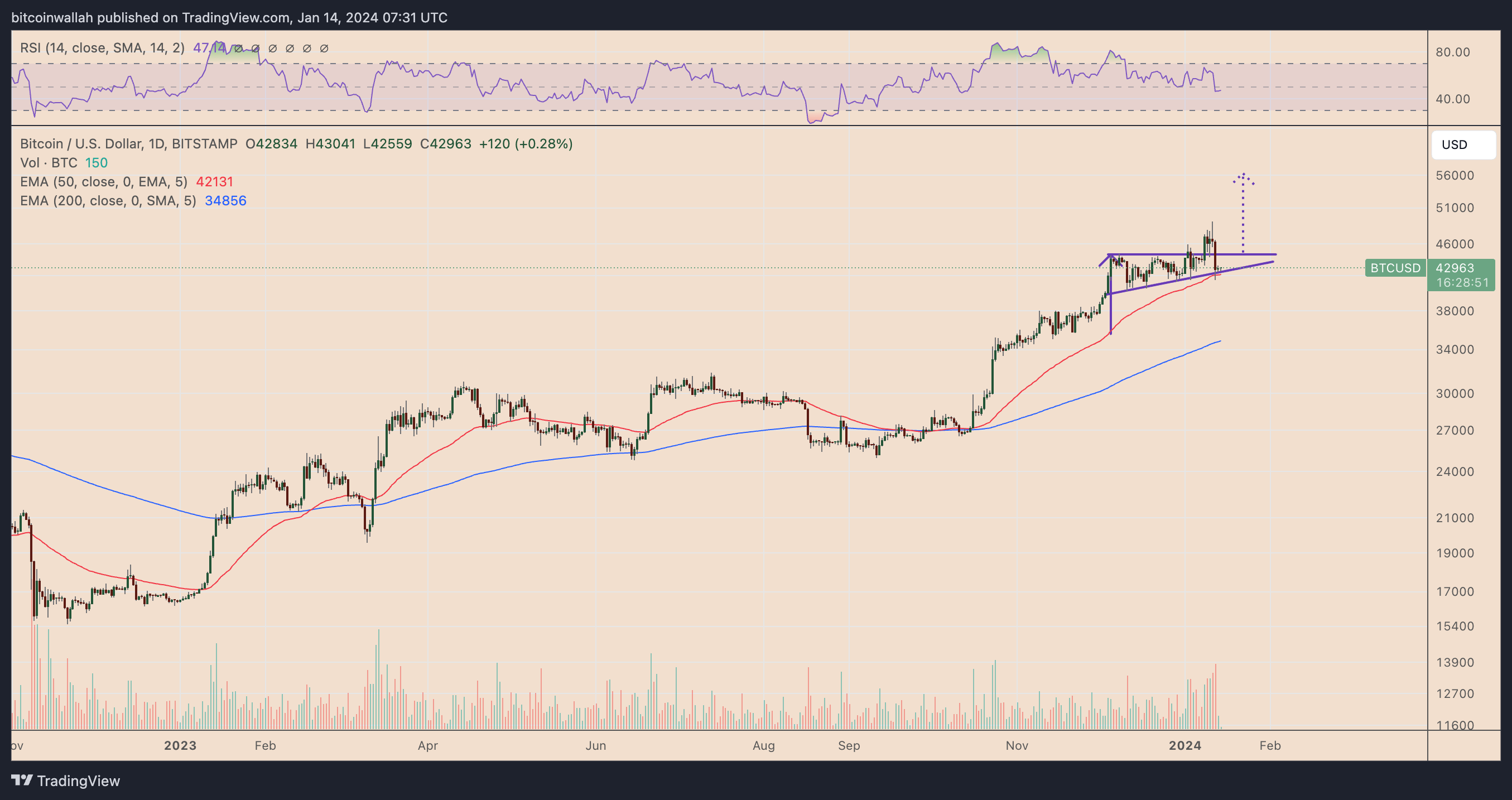Click the 2024 time axis label
1512x800 pixels.
click(x=1185, y=746)
